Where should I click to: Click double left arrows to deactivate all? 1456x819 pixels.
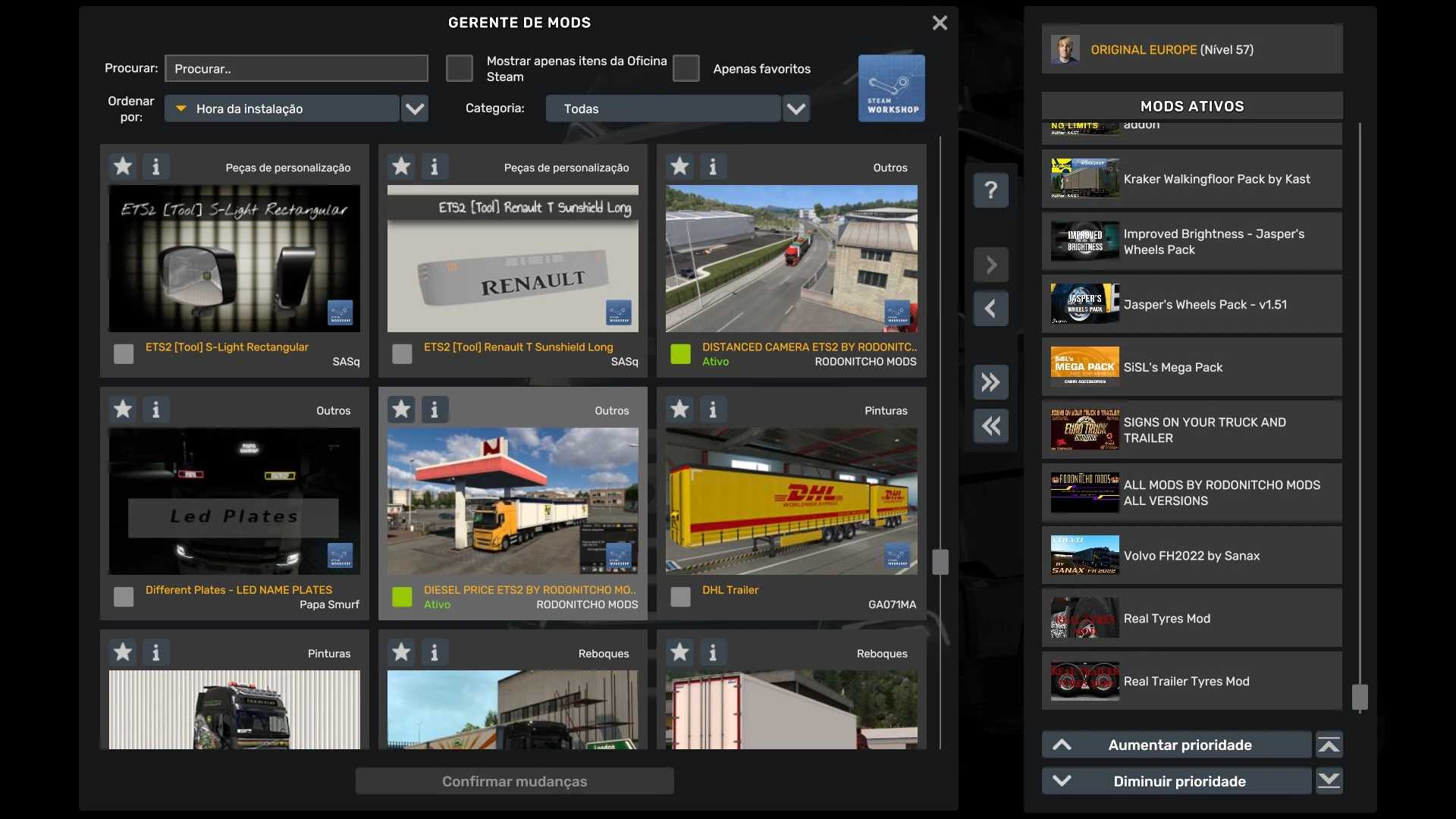pos(990,426)
